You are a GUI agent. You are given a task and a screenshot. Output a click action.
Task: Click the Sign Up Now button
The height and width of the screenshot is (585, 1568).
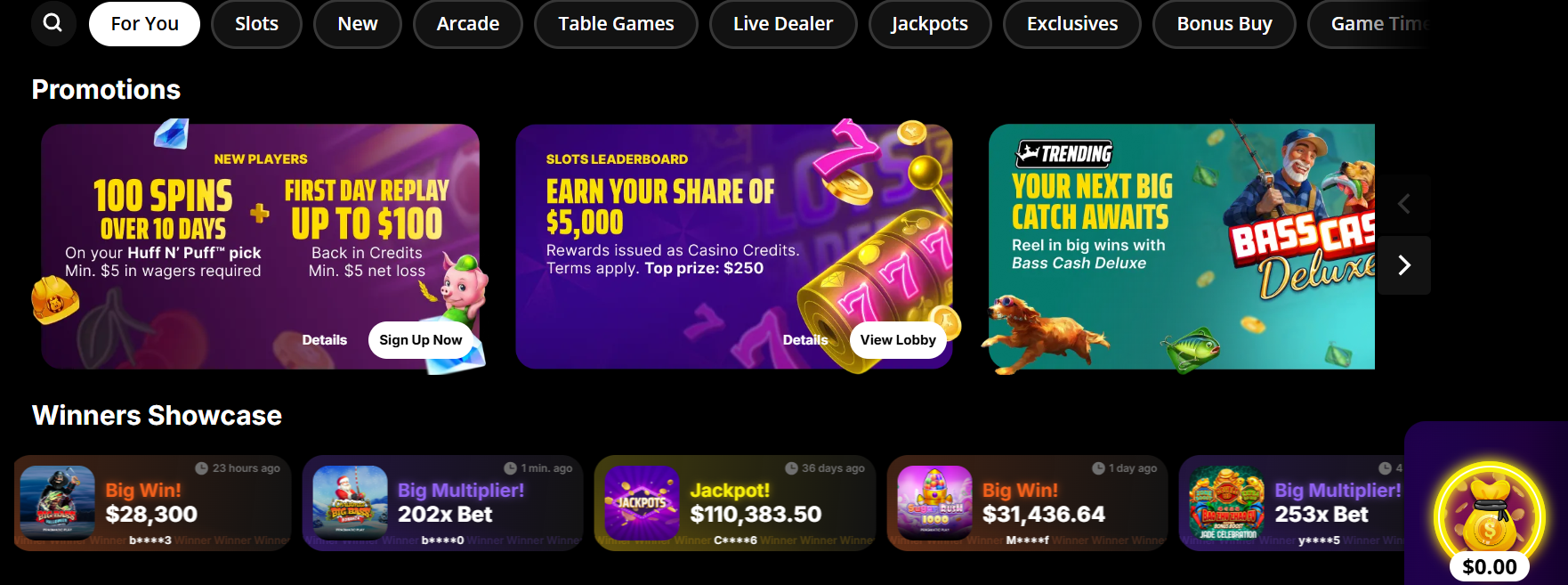click(x=421, y=340)
